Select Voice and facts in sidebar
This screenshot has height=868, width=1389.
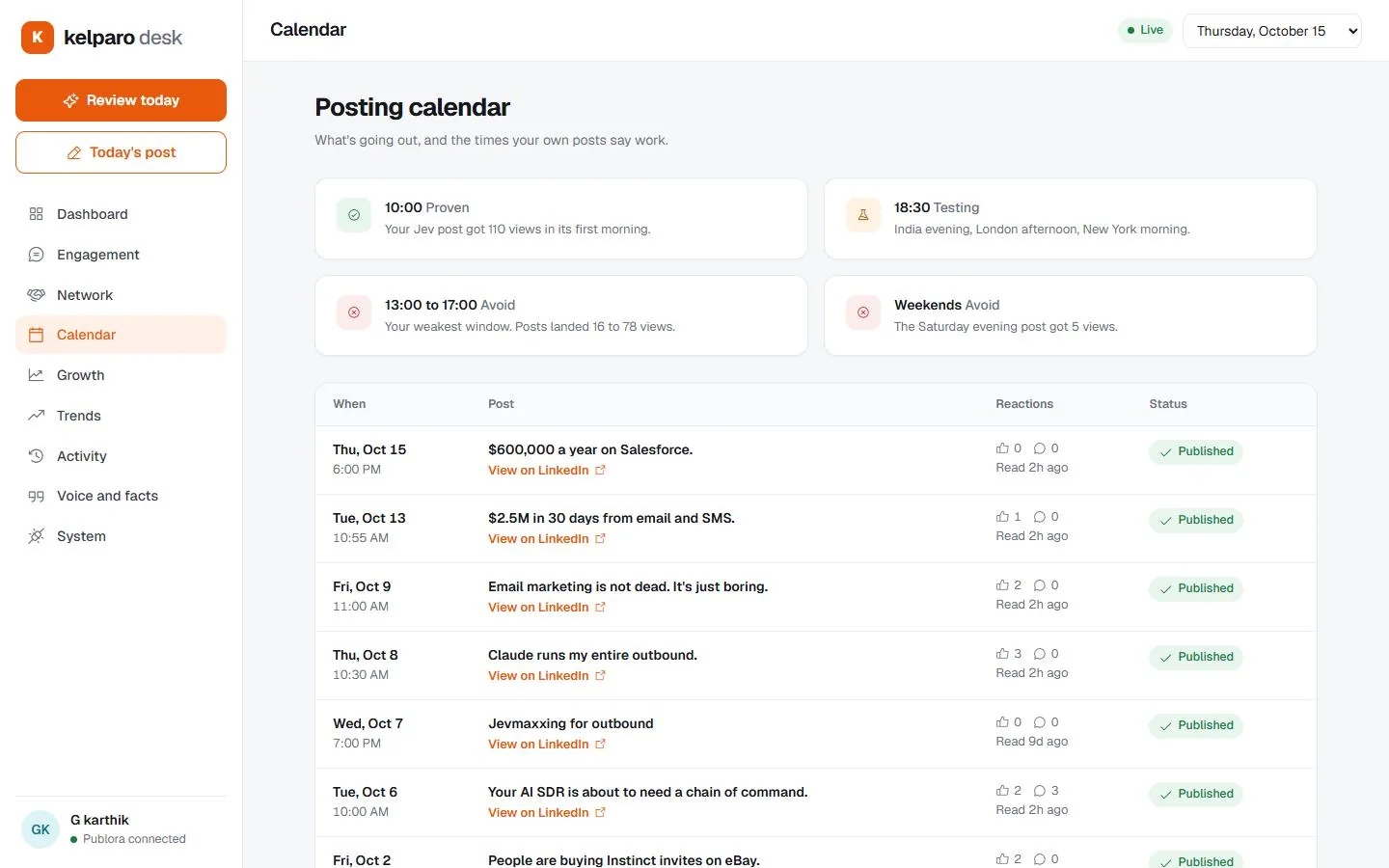pos(121,496)
